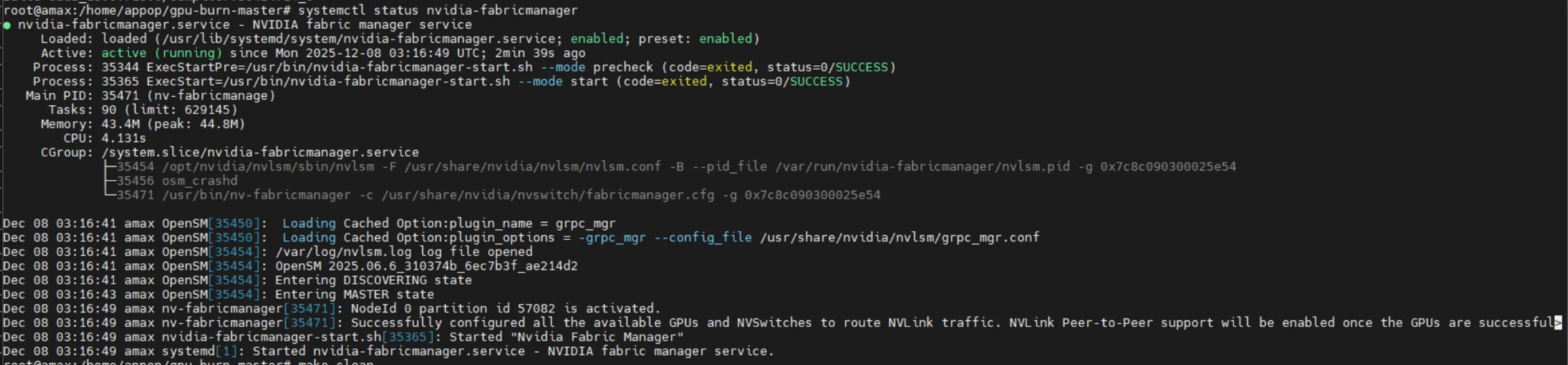1568x365 pixels.
Task: Select the osm_crashd process tree entry
Action: click(199, 181)
